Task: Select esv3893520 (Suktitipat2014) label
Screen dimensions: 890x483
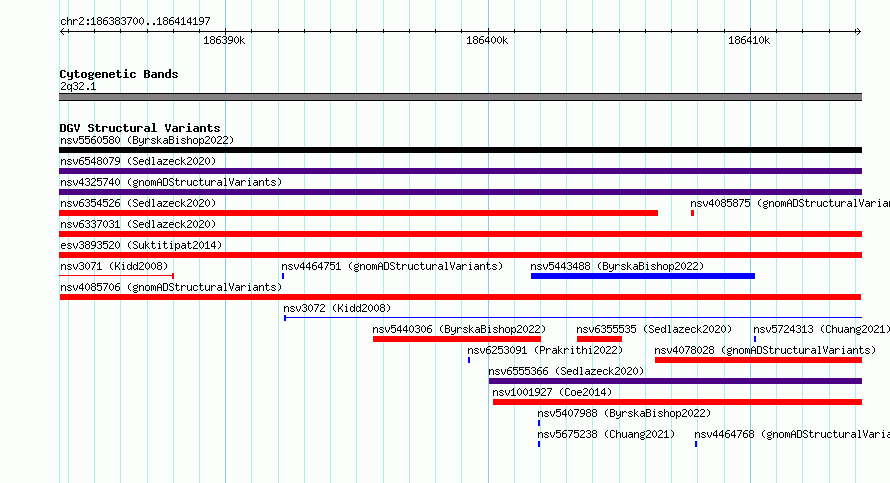Action: 141,245
